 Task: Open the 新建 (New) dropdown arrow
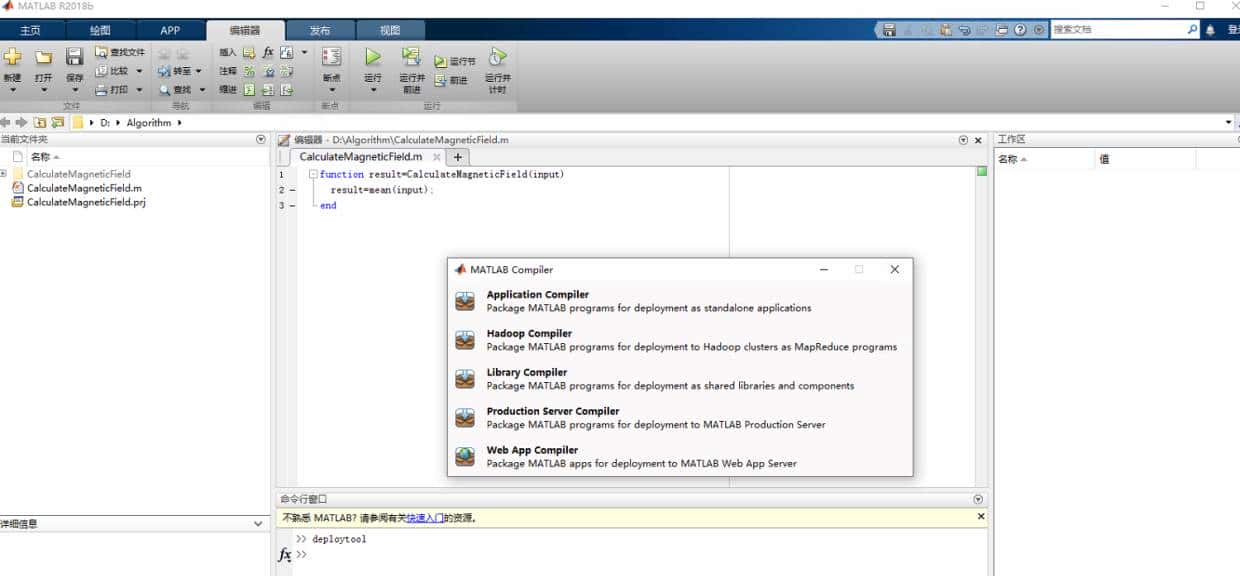point(13,88)
